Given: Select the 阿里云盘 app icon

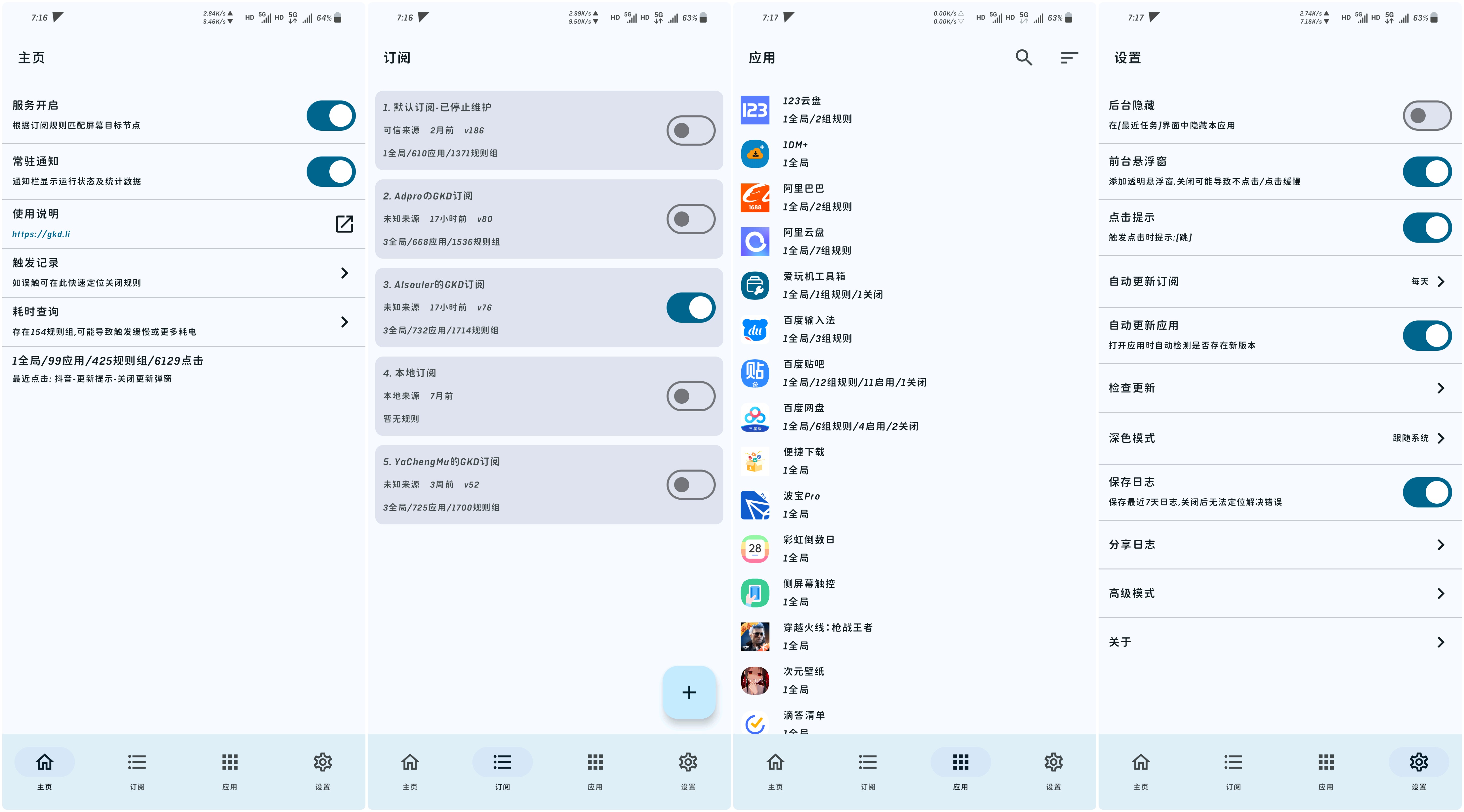Looking at the screenshot, I should click(x=755, y=242).
